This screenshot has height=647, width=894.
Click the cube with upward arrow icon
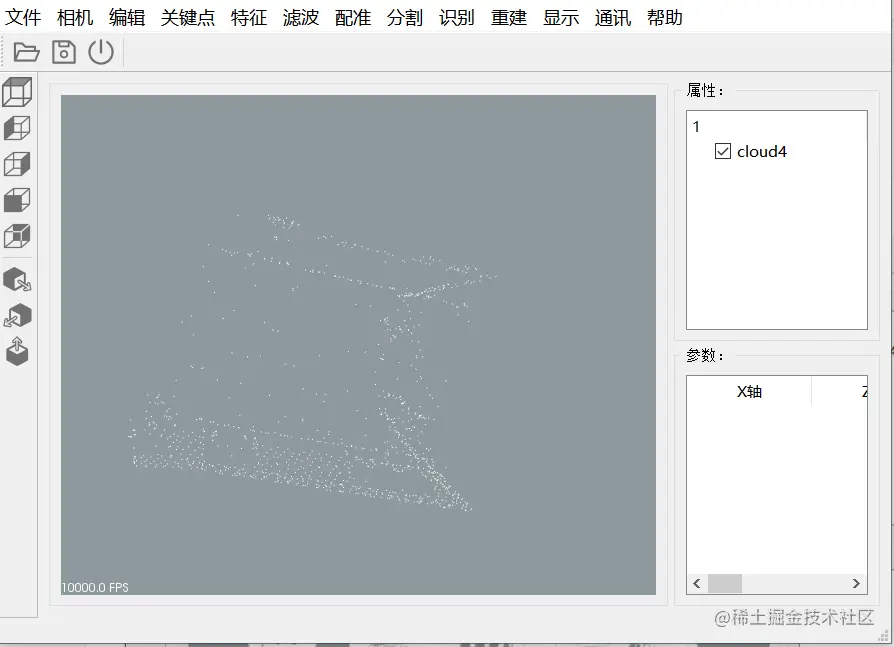click(17, 351)
